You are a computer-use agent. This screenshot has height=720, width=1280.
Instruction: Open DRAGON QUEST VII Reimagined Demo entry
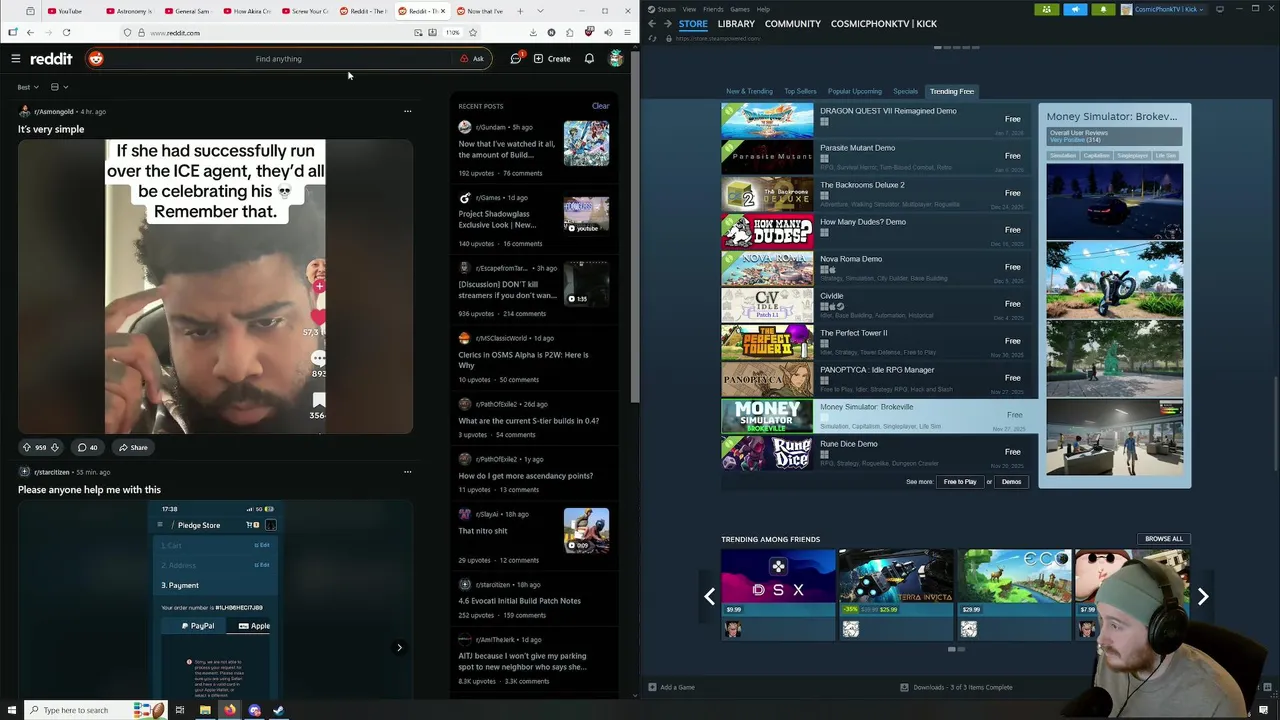(876, 120)
